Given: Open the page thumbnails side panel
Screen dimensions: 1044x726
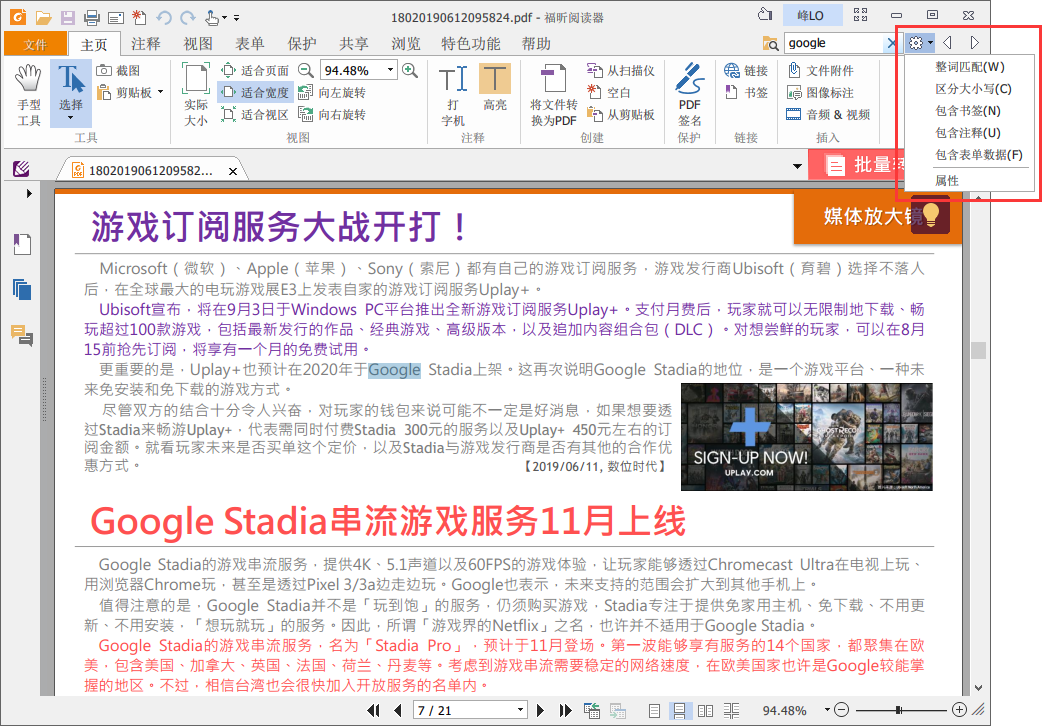Looking at the screenshot, I should point(22,290).
